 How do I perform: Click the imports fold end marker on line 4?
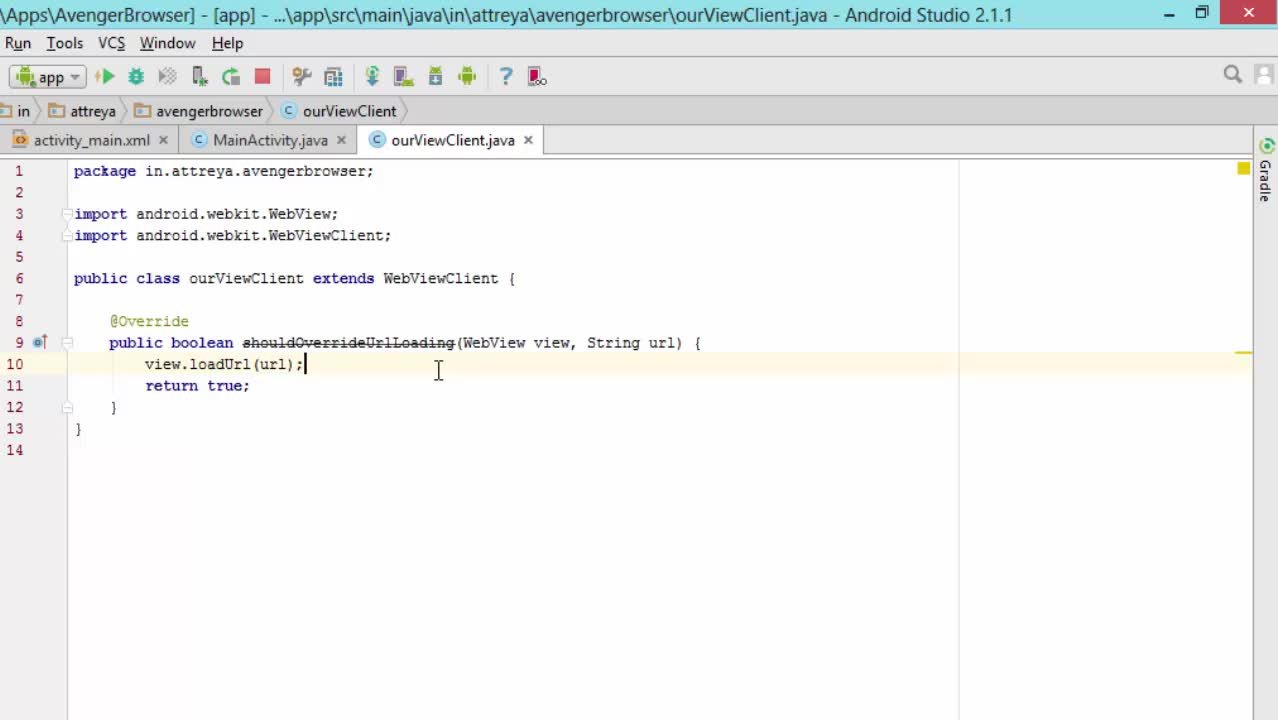tap(67, 235)
